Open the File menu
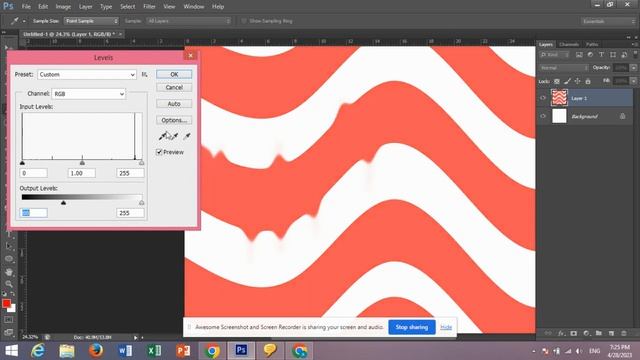Screen dimensions: 640x360 26,7
